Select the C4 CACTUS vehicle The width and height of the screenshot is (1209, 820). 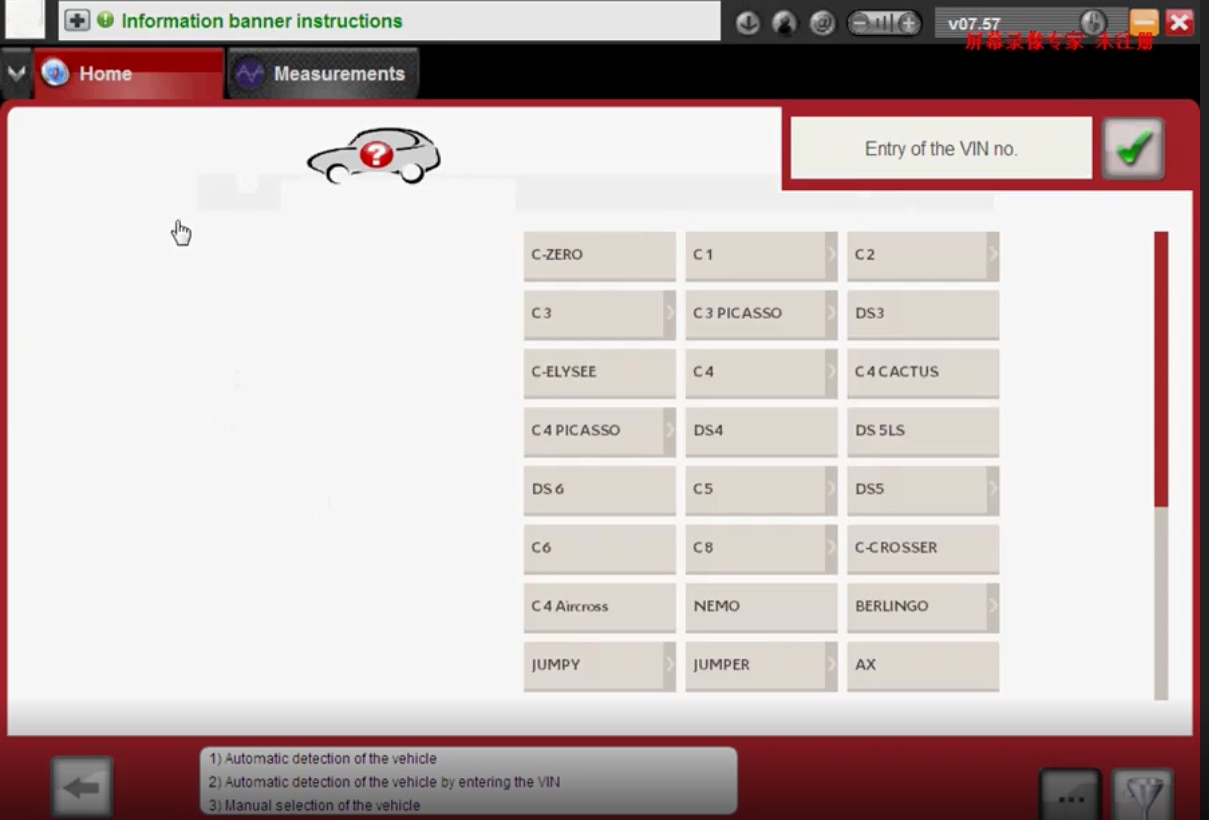(923, 373)
